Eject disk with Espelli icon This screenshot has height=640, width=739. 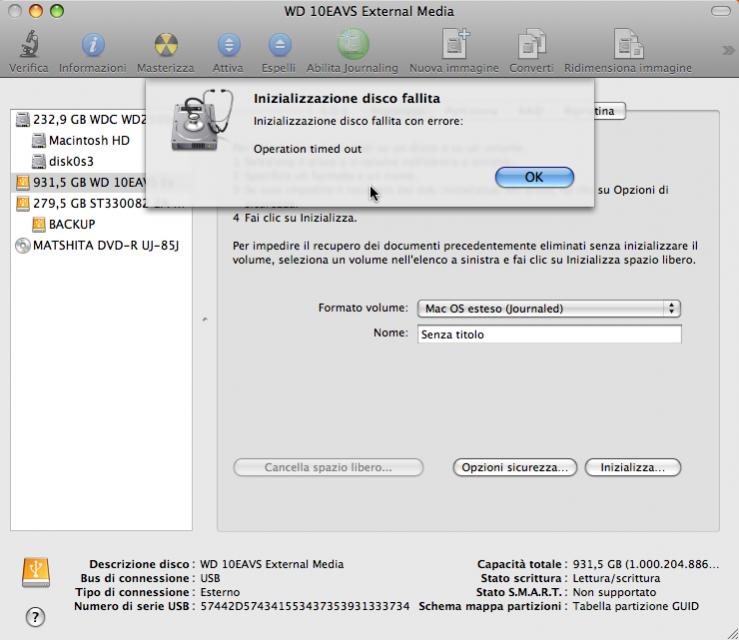click(x=279, y=45)
